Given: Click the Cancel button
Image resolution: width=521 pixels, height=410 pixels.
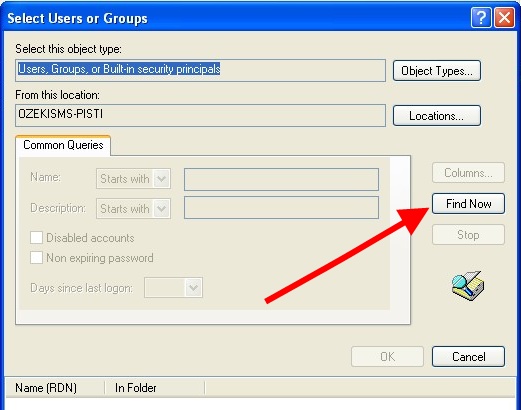Looking at the screenshot, I should tap(468, 357).
